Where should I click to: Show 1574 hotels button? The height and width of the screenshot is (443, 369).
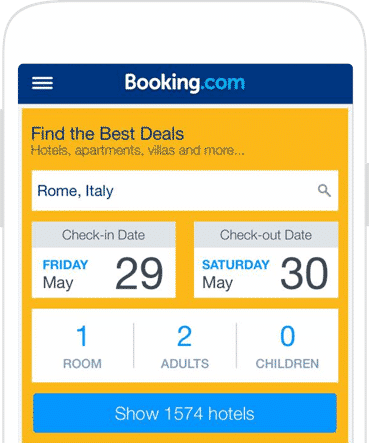tap(185, 413)
